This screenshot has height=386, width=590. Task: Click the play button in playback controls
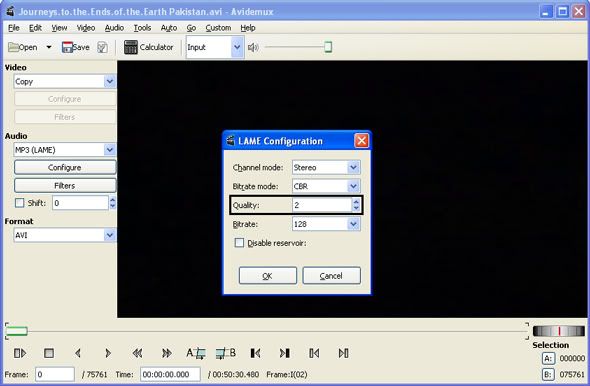point(20,353)
